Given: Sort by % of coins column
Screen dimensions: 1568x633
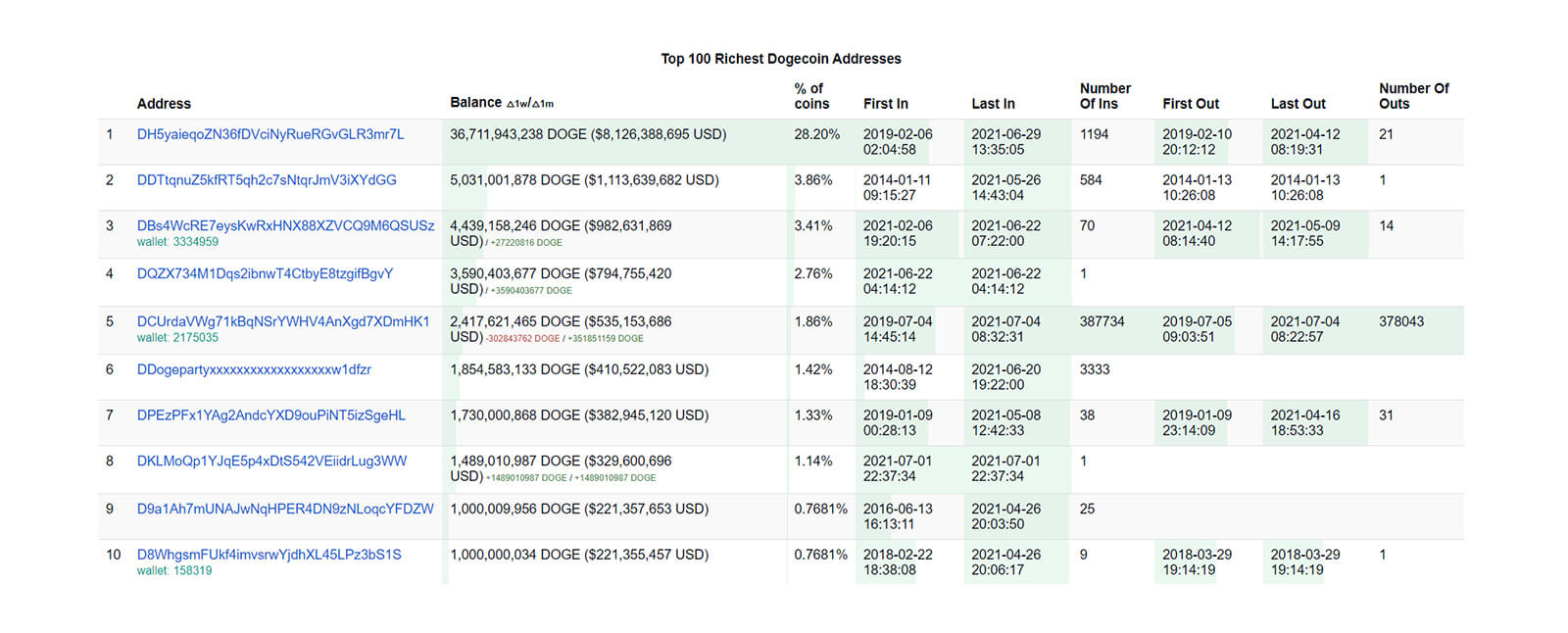Looking at the screenshot, I should pyautogui.click(x=811, y=96).
